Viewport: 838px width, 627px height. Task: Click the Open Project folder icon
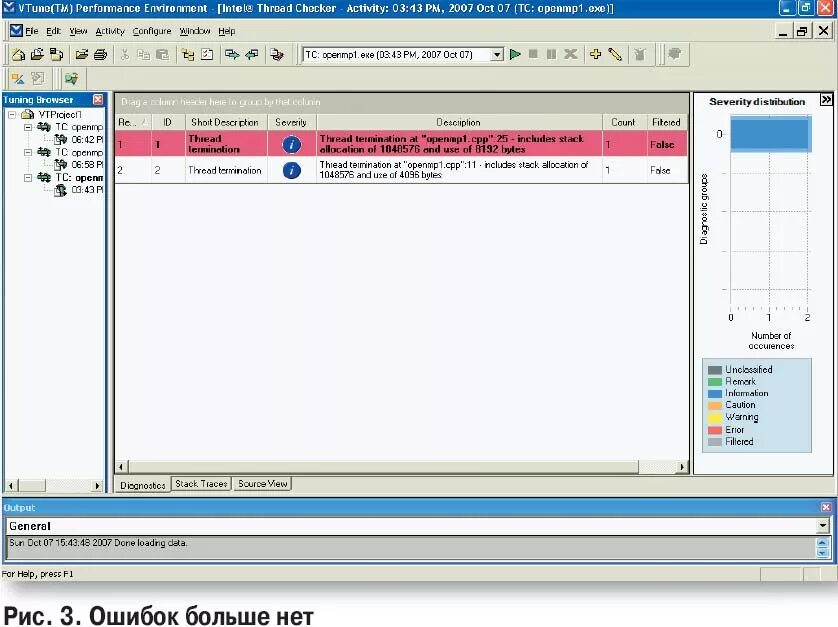(x=37, y=55)
